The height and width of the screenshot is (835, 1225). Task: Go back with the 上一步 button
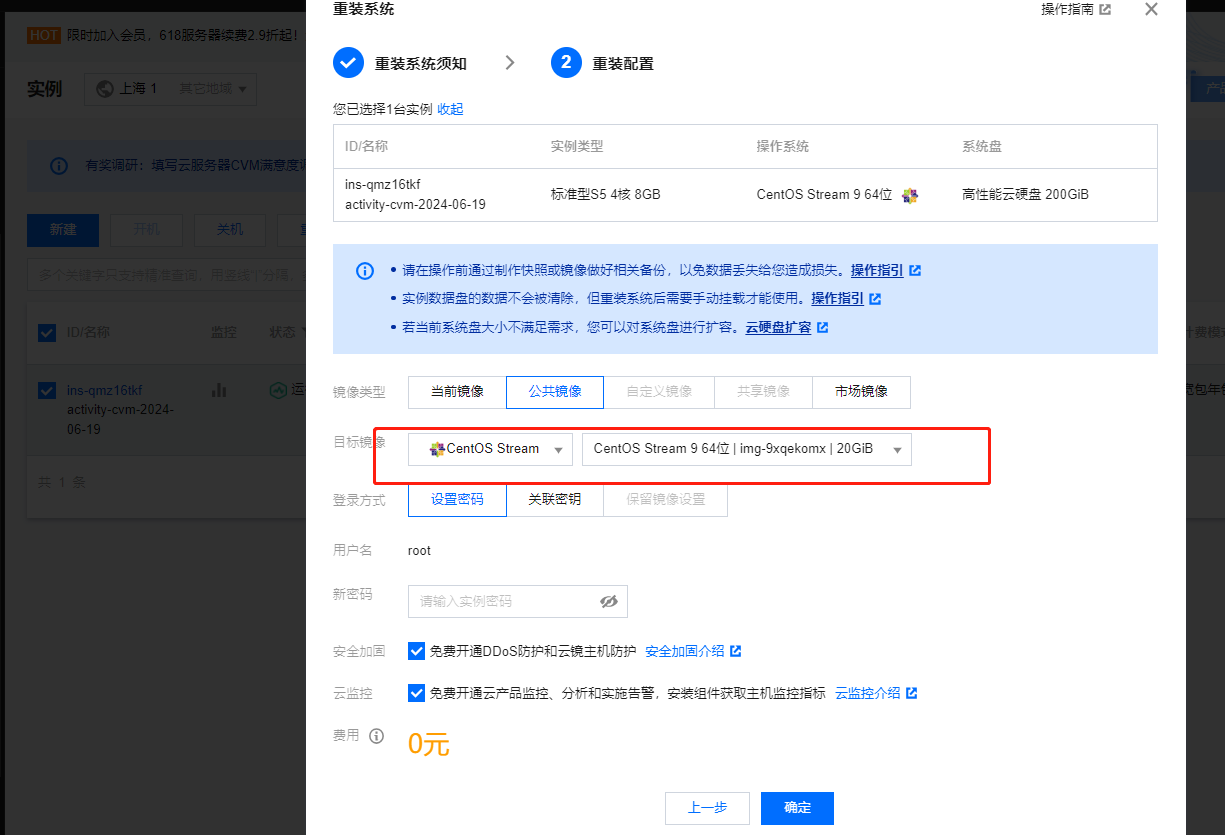(707, 808)
